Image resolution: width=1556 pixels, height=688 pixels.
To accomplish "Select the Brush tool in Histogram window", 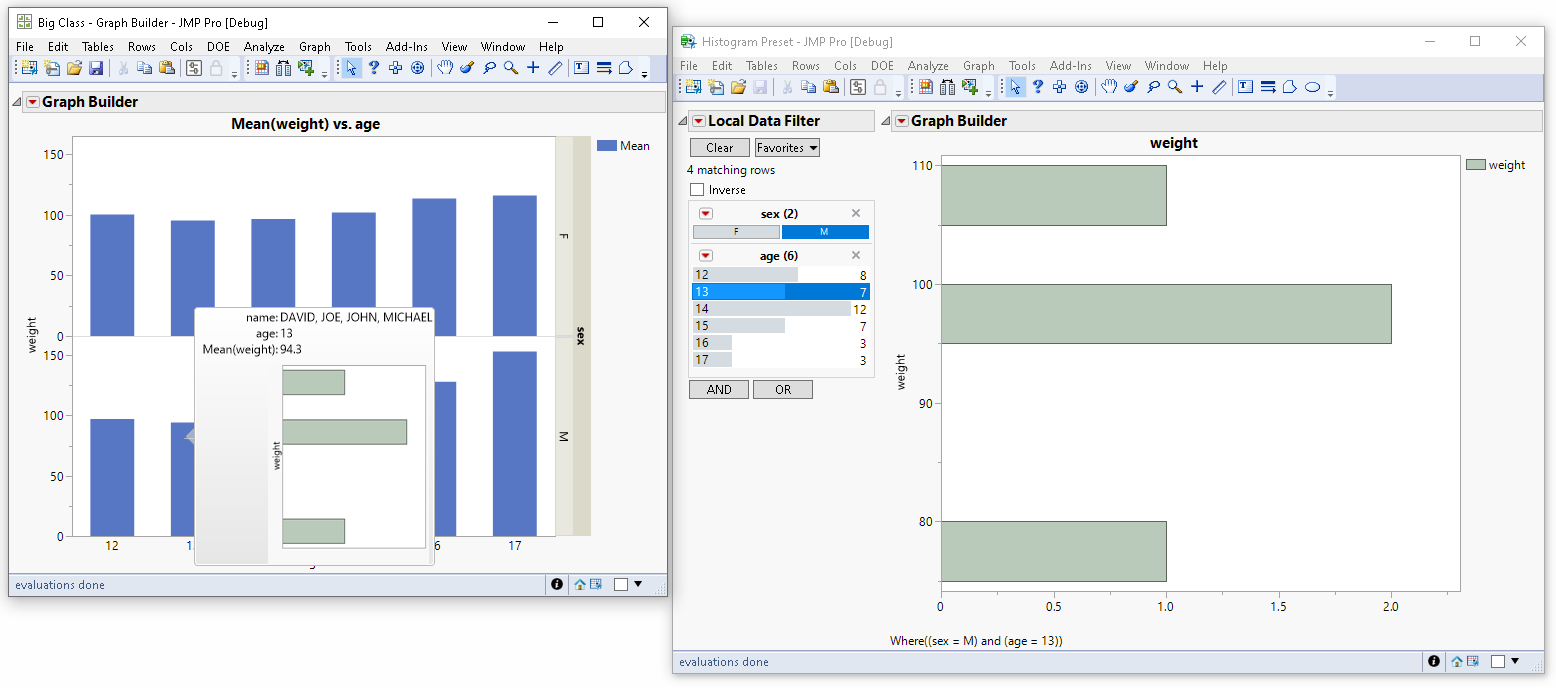I will click(1131, 87).
